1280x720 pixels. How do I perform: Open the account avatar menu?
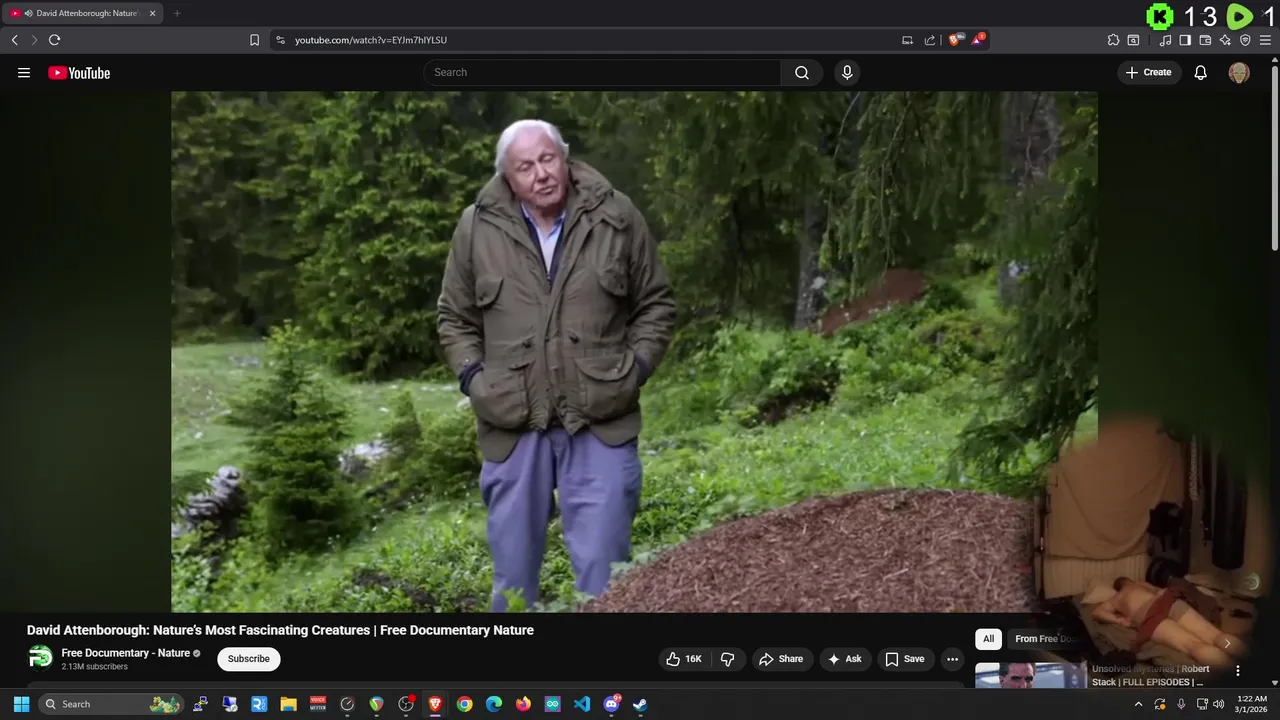tap(1239, 72)
